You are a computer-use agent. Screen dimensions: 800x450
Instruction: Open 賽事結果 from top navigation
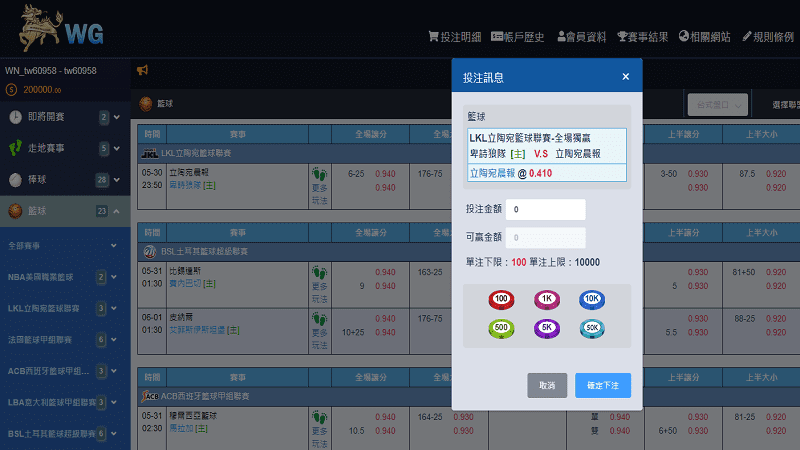642,37
